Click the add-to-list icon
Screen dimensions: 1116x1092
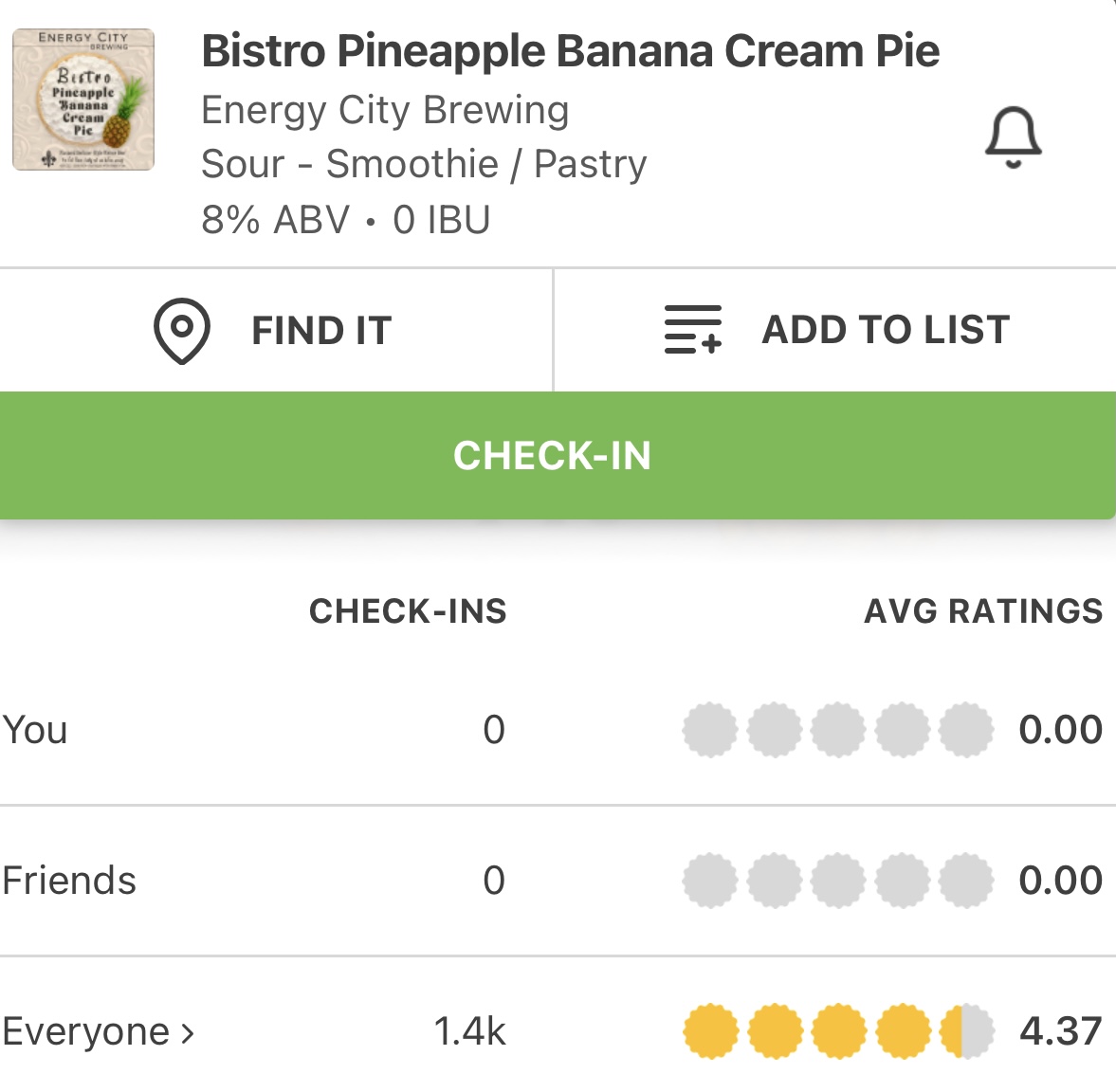point(693,330)
